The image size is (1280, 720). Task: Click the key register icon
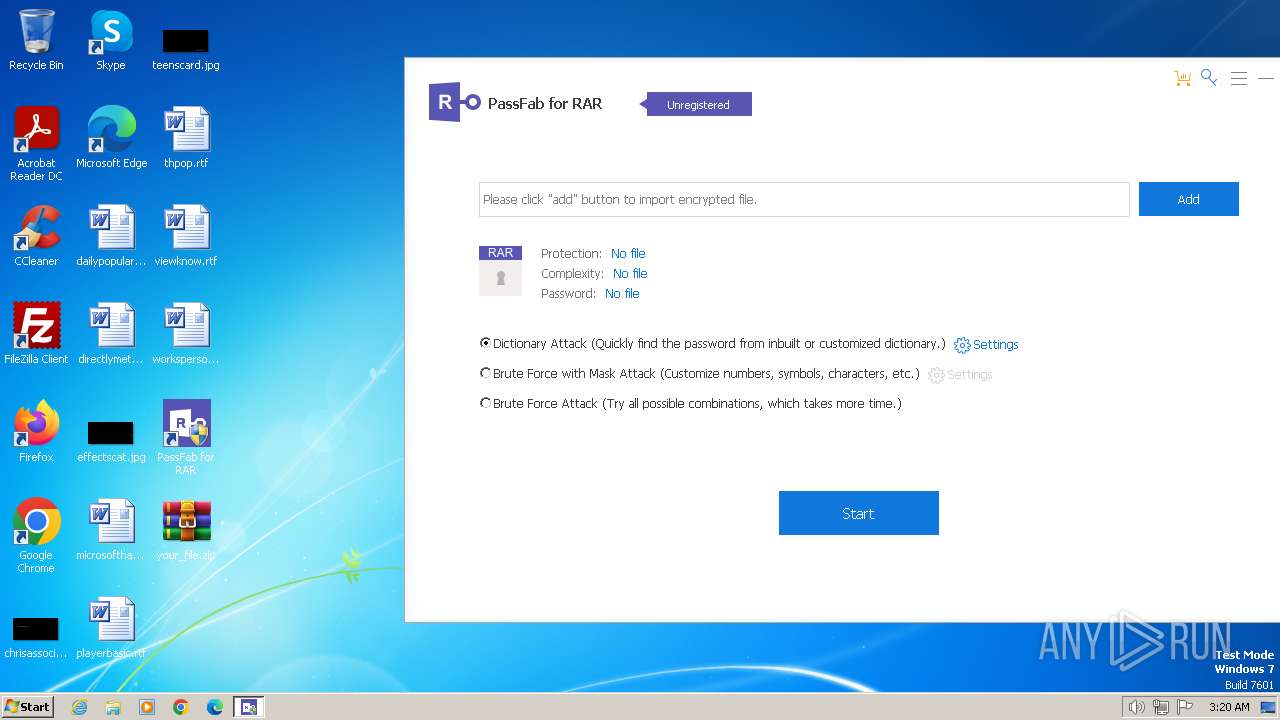point(1209,77)
